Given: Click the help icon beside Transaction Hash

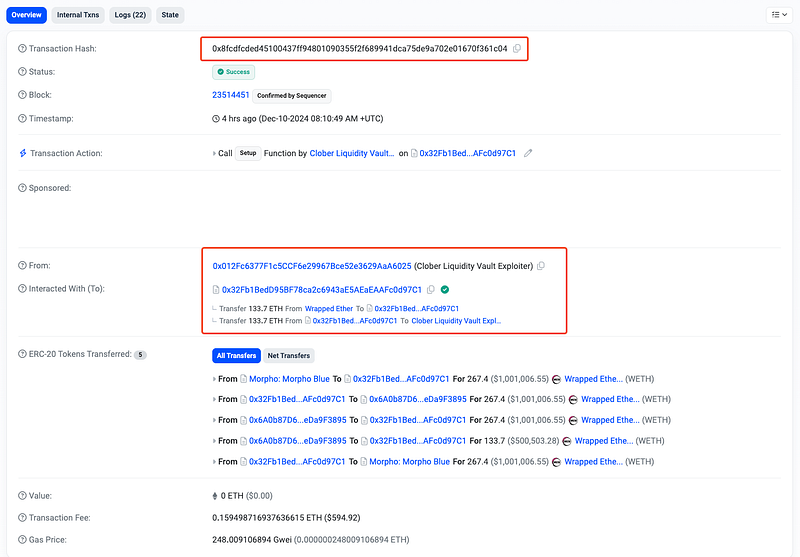Looking at the screenshot, I should (23, 48).
